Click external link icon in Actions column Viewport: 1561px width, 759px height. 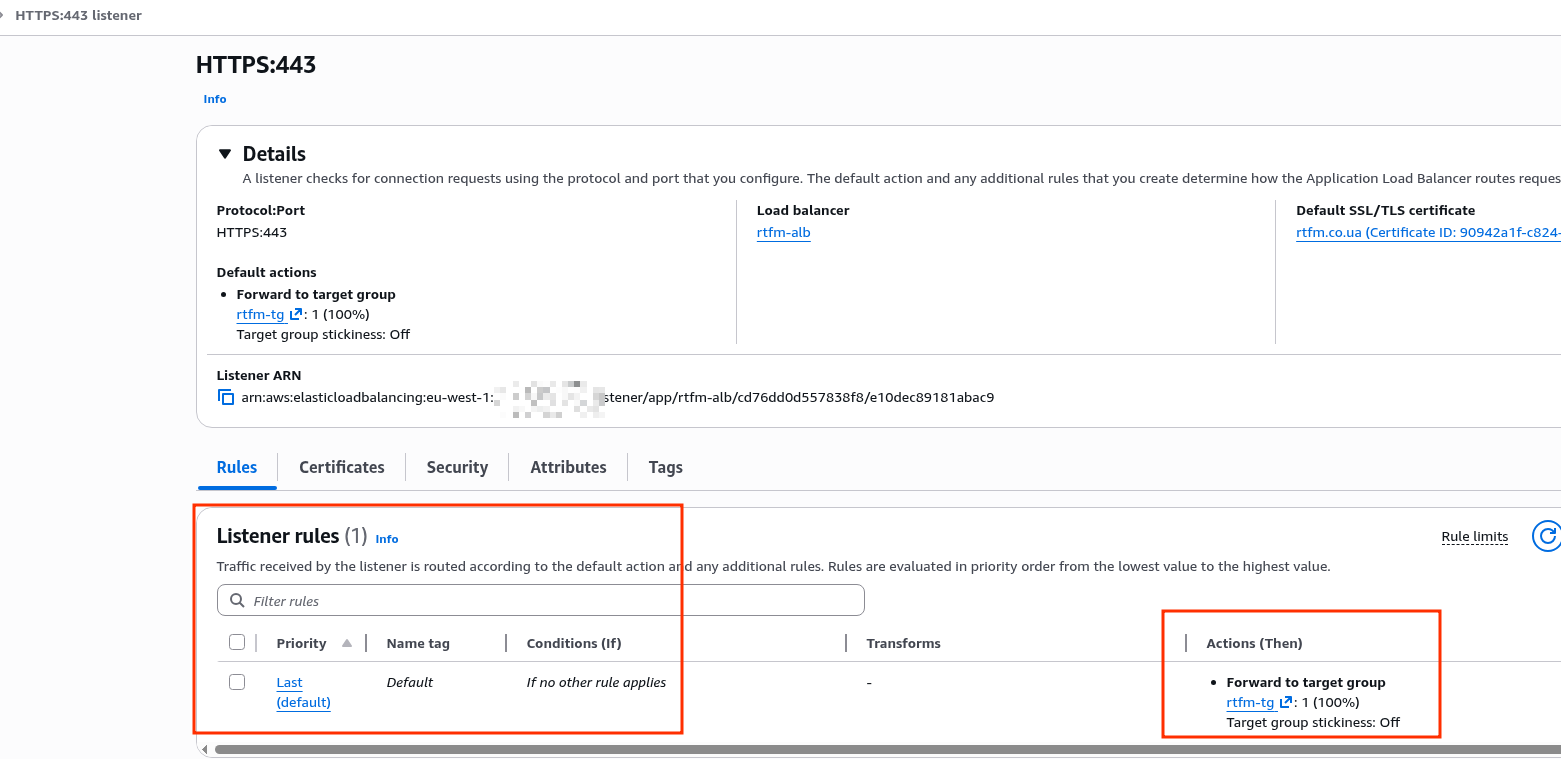tap(1286, 703)
